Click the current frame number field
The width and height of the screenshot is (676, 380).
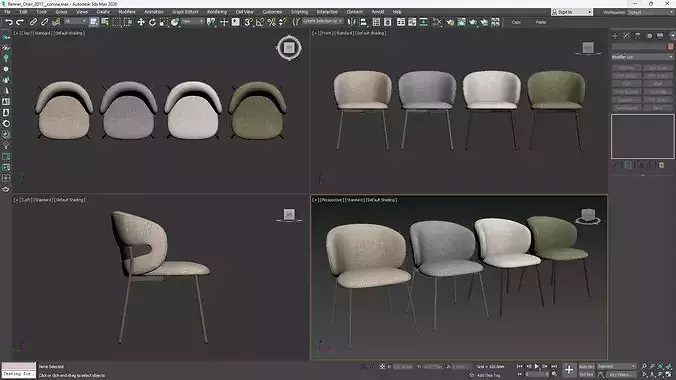click(x=537, y=374)
